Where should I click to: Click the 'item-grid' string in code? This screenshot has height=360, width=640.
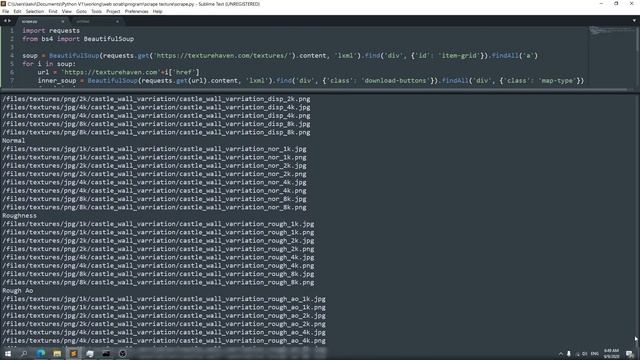click(459, 56)
